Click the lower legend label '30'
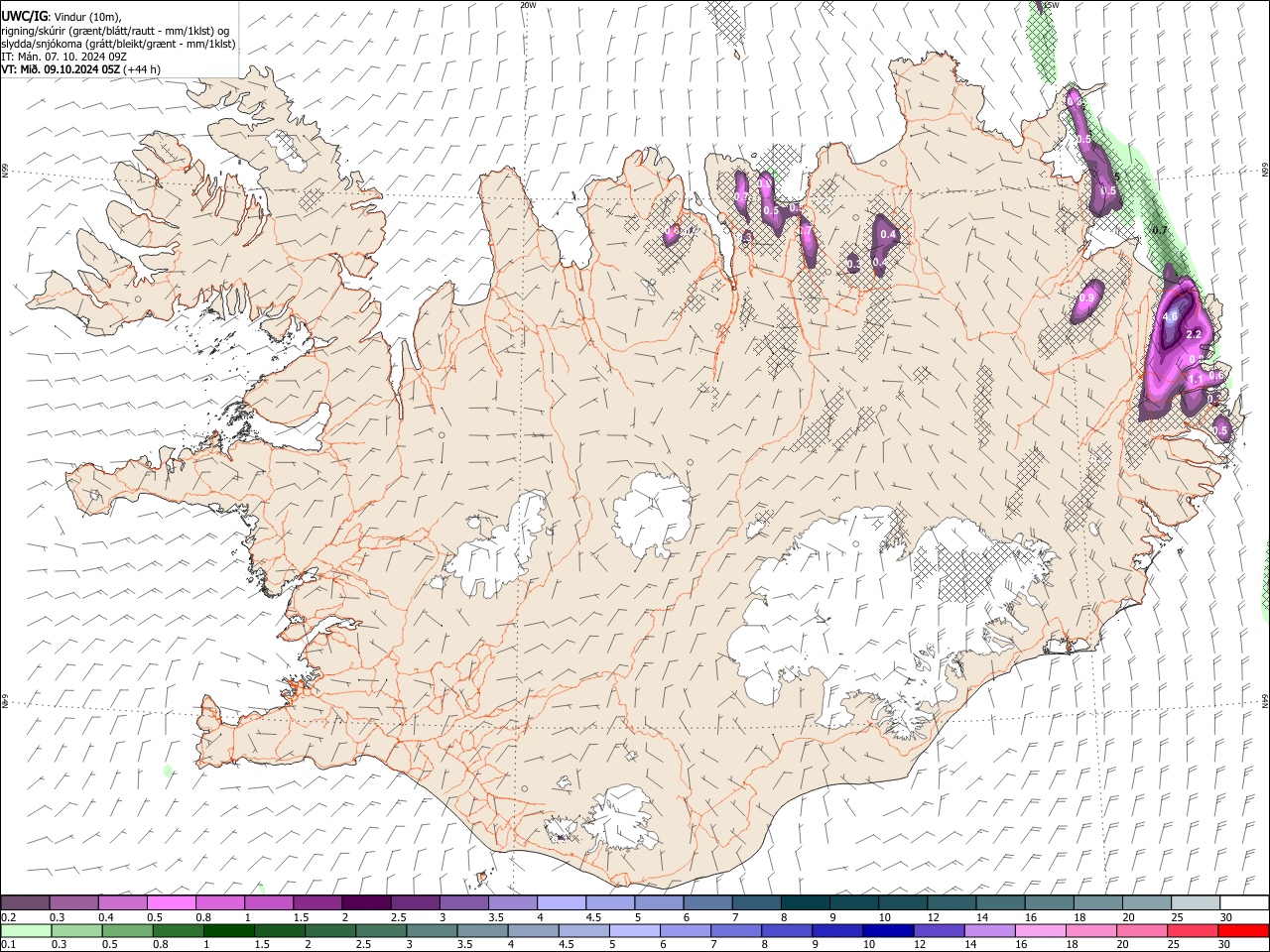The width and height of the screenshot is (1270, 952). [1223, 945]
